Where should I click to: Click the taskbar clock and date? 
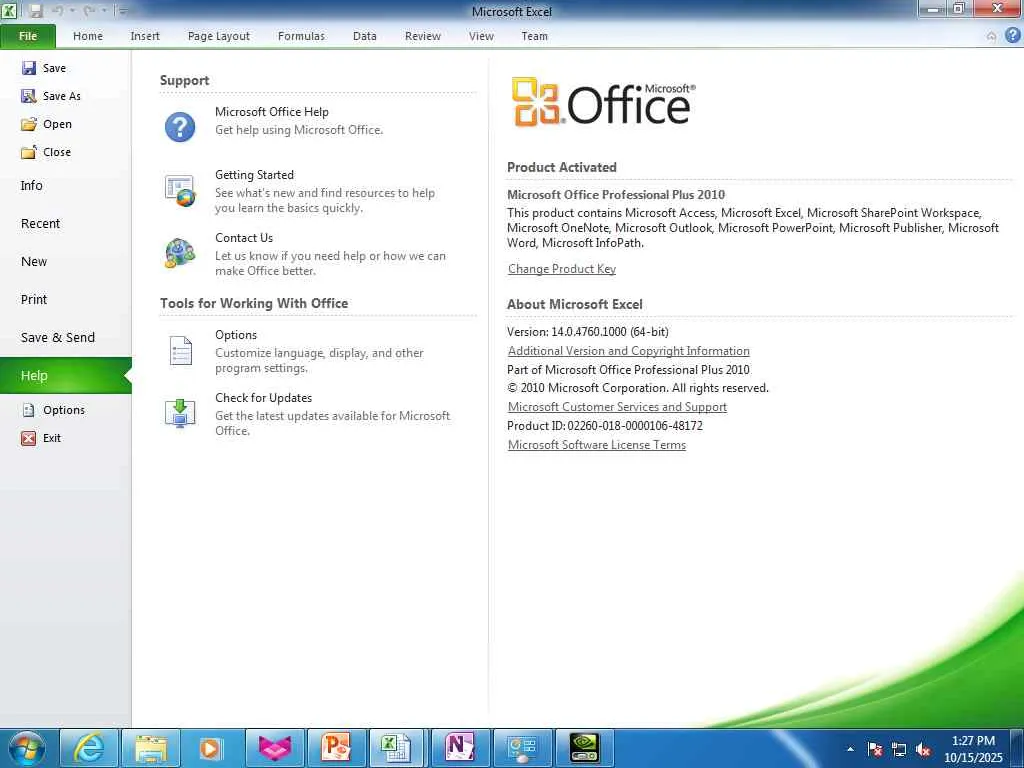[x=973, y=749]
